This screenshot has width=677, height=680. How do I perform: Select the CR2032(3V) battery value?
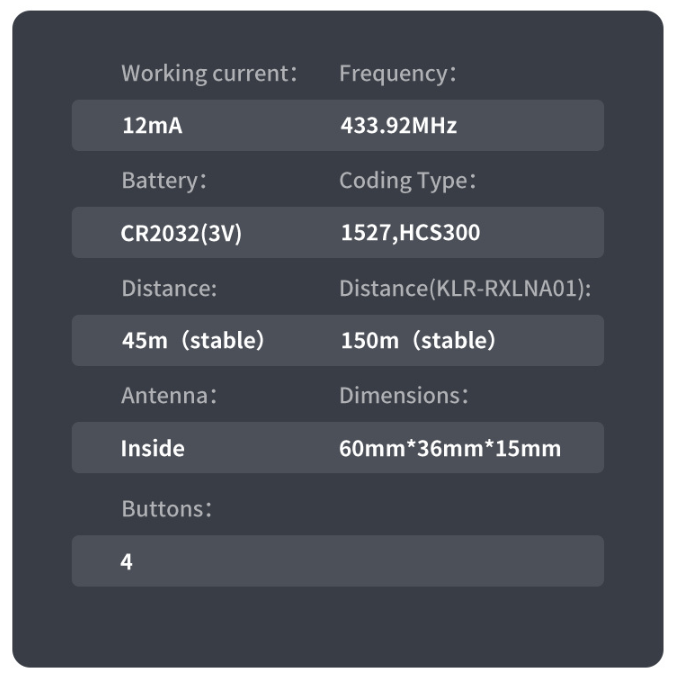[x=181, y=233]
